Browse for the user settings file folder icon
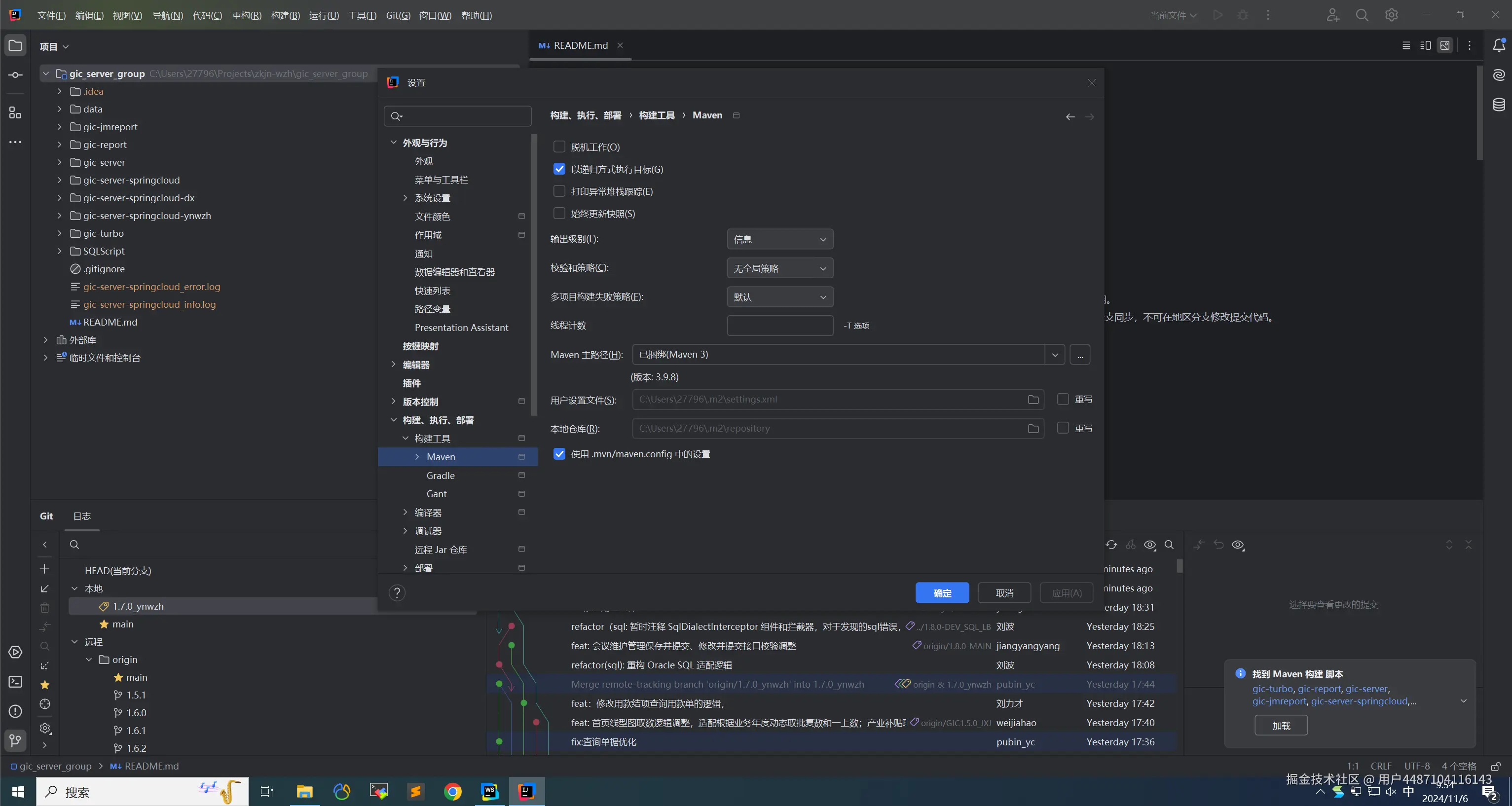This screenshot has width=1512, height=806. [1033, 400]
